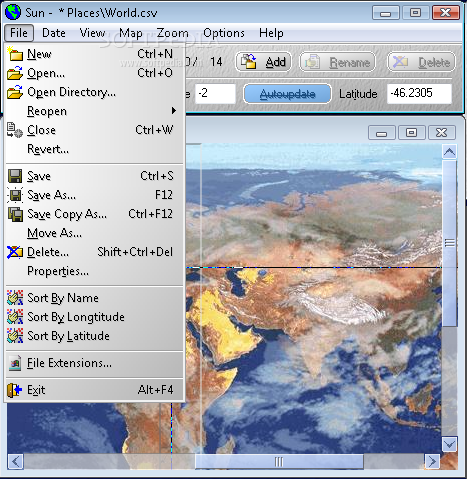467x479 pixels.
Task: Click the New file folder icon
Action: pos(15,54)
